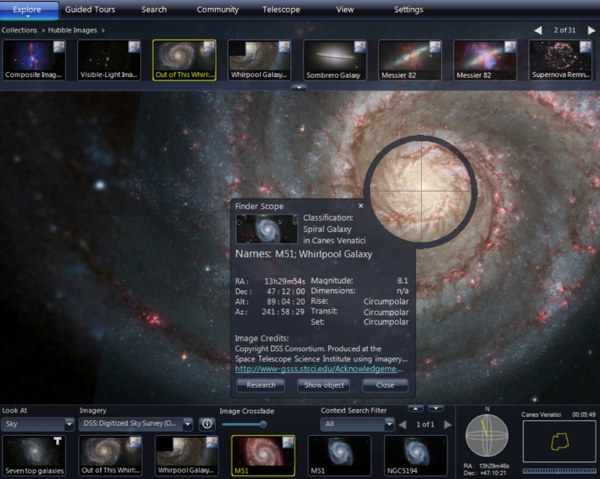Viewport: 600px width, 479px height.
Task: Click the Canes Venatici constellation overview
Action: tap(557, 441)
